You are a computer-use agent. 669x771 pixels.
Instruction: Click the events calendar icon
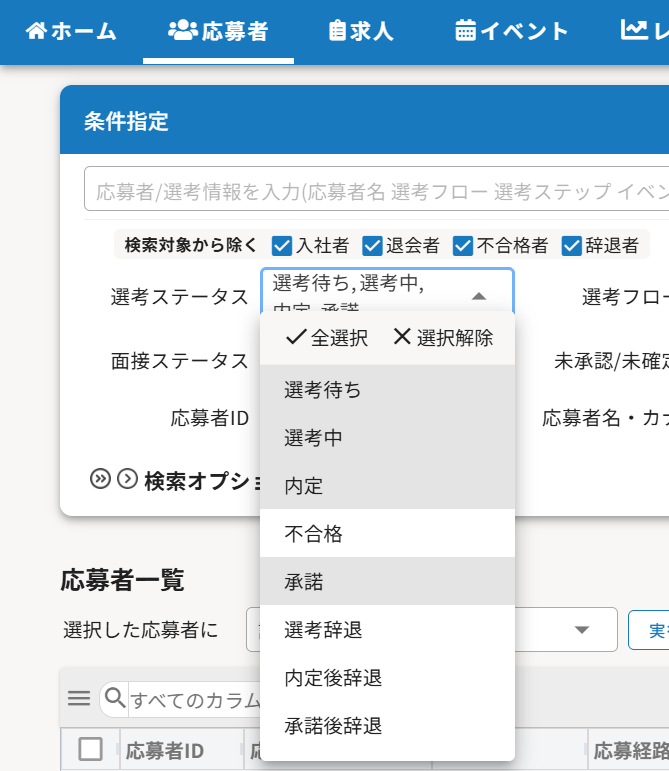pyautogui.click(x=465, y=31)
